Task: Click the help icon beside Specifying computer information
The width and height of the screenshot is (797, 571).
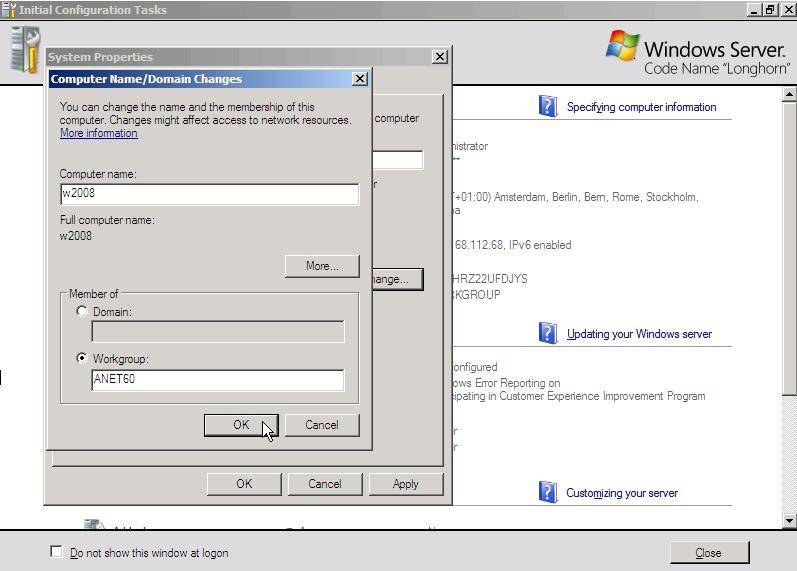Action: [x=548, y=106]
